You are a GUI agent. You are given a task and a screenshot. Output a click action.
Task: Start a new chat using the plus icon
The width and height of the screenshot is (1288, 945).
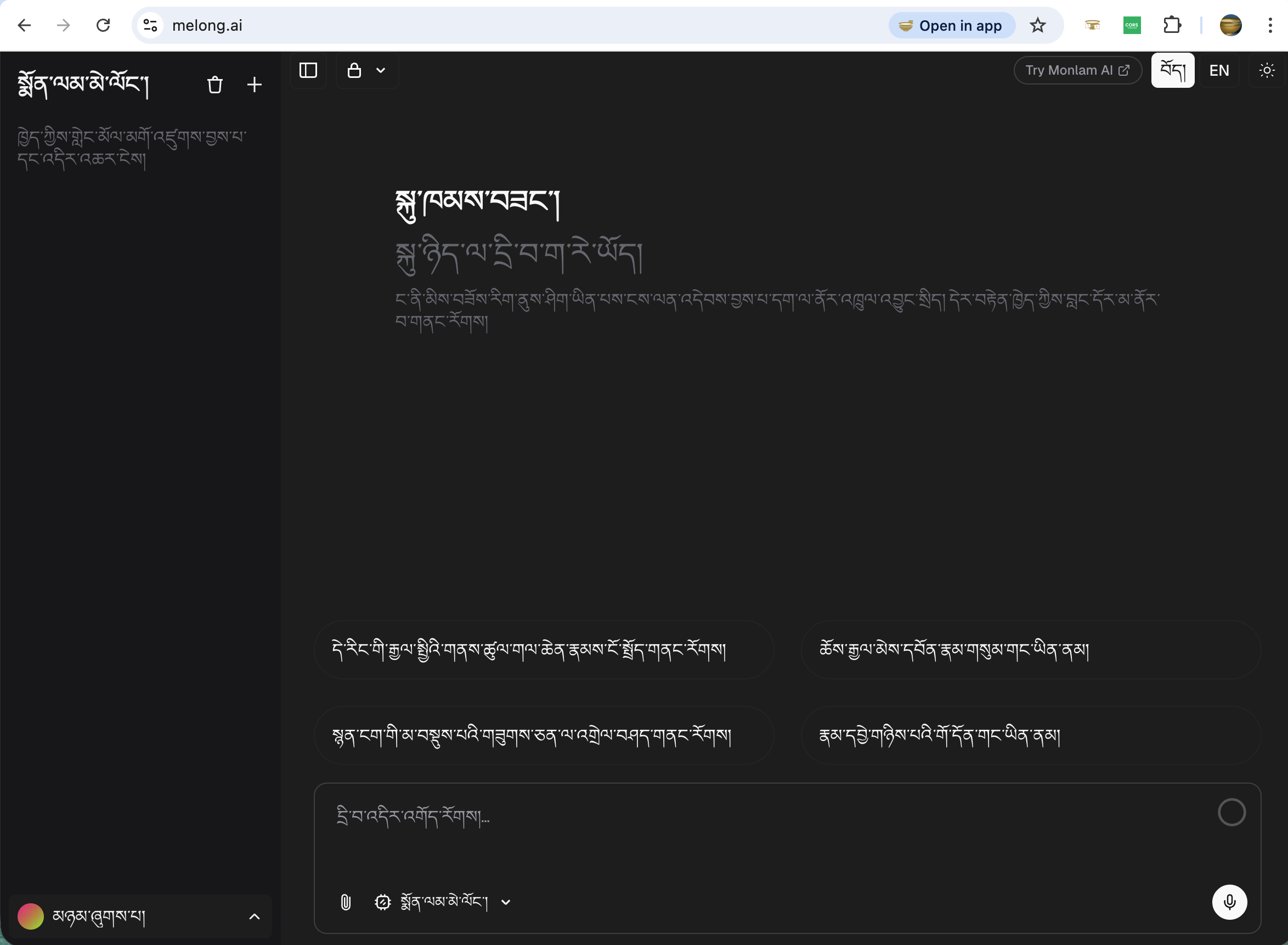(255, 84)
